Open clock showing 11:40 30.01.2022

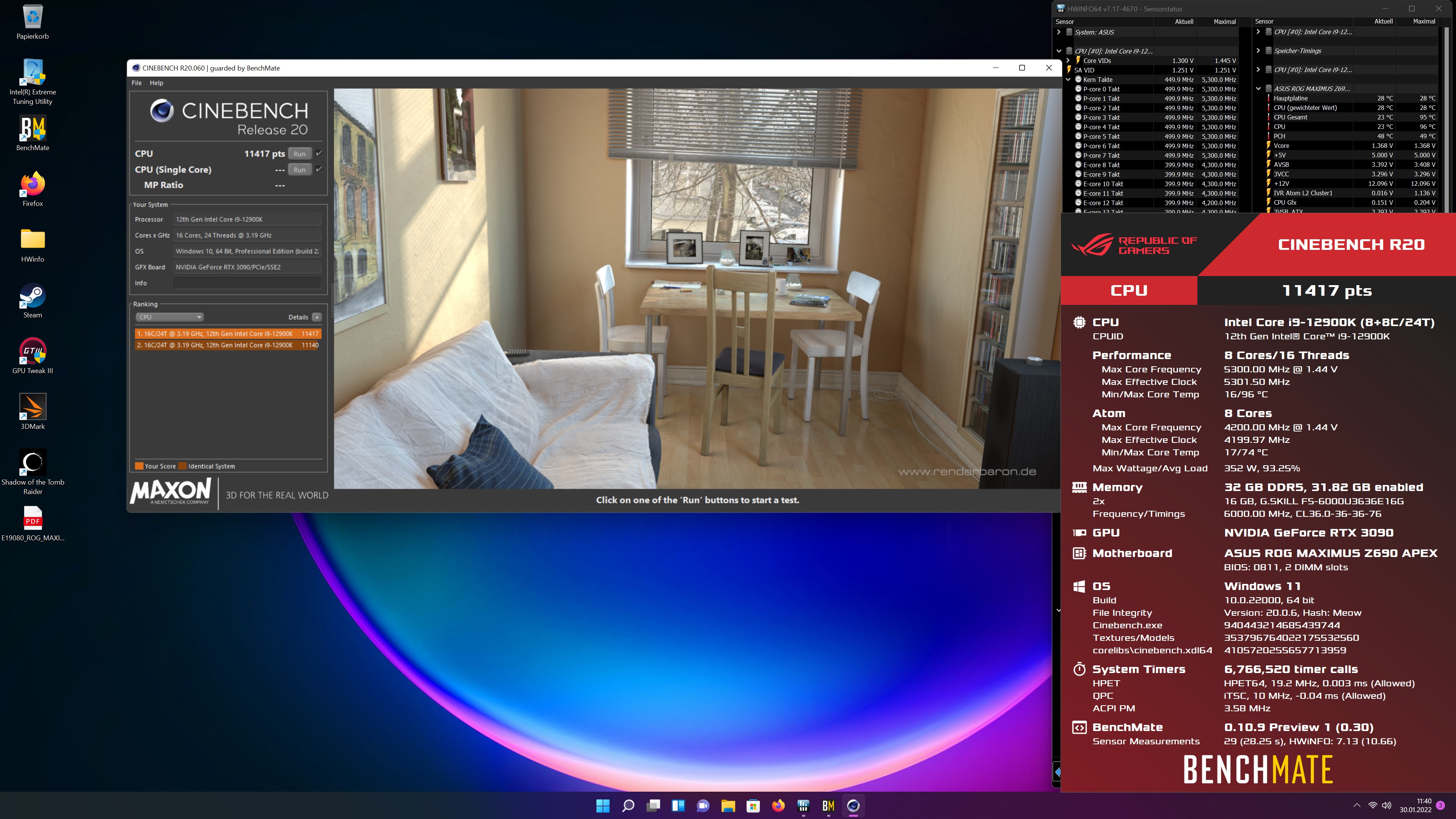1415,805
